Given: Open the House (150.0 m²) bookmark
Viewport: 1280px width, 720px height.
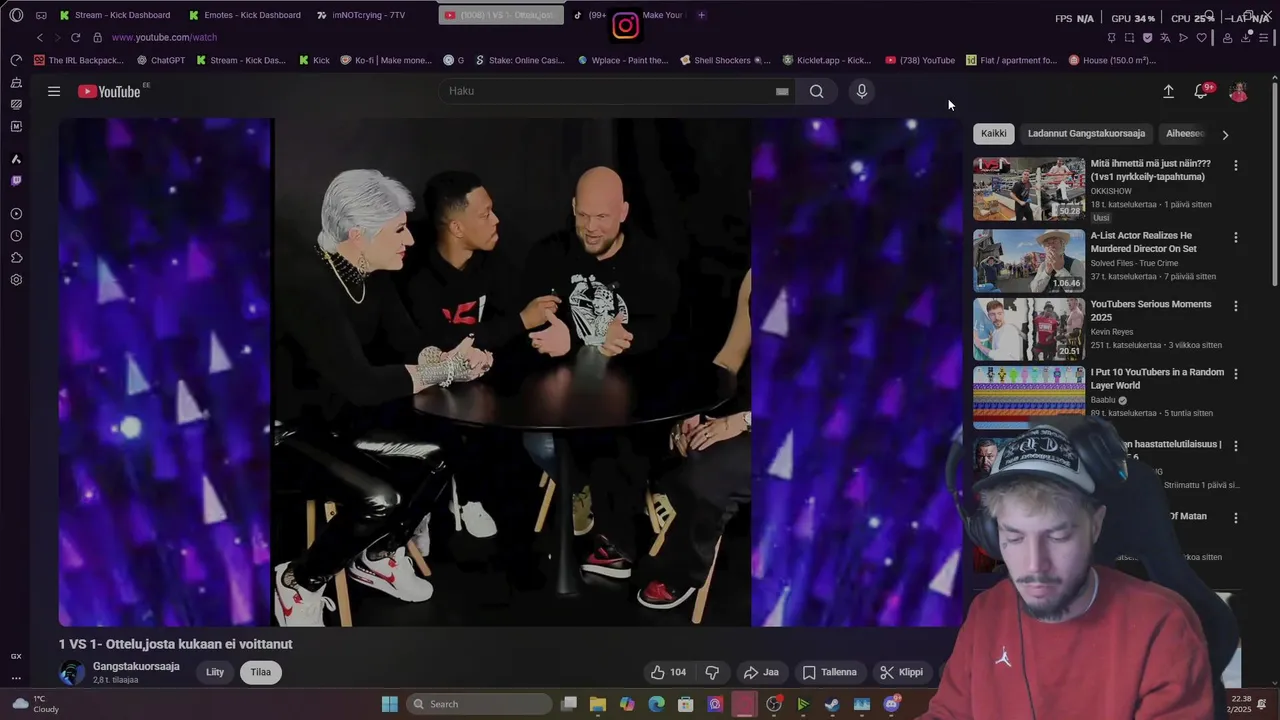Looking at the screenshot, I should pos(1112,60).
